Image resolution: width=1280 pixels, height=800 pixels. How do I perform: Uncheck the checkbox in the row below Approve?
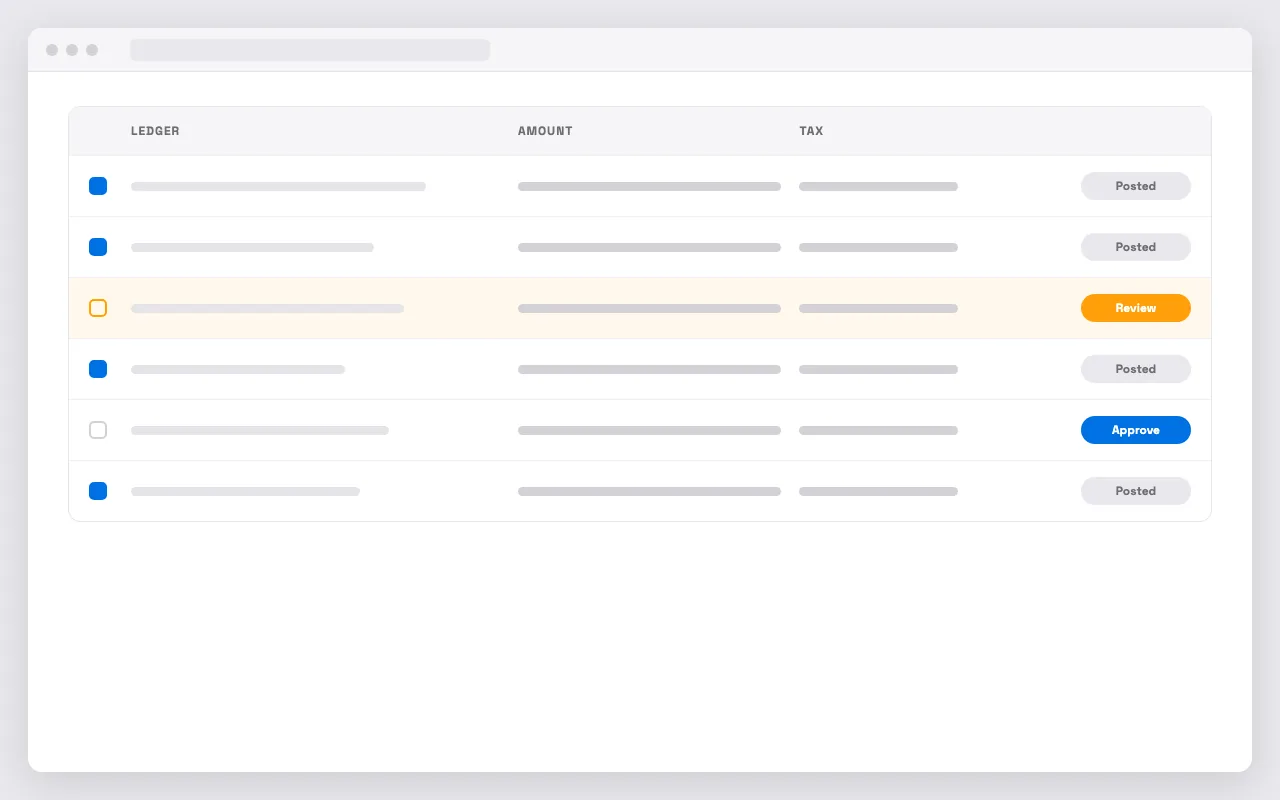[x=98, y=491]
